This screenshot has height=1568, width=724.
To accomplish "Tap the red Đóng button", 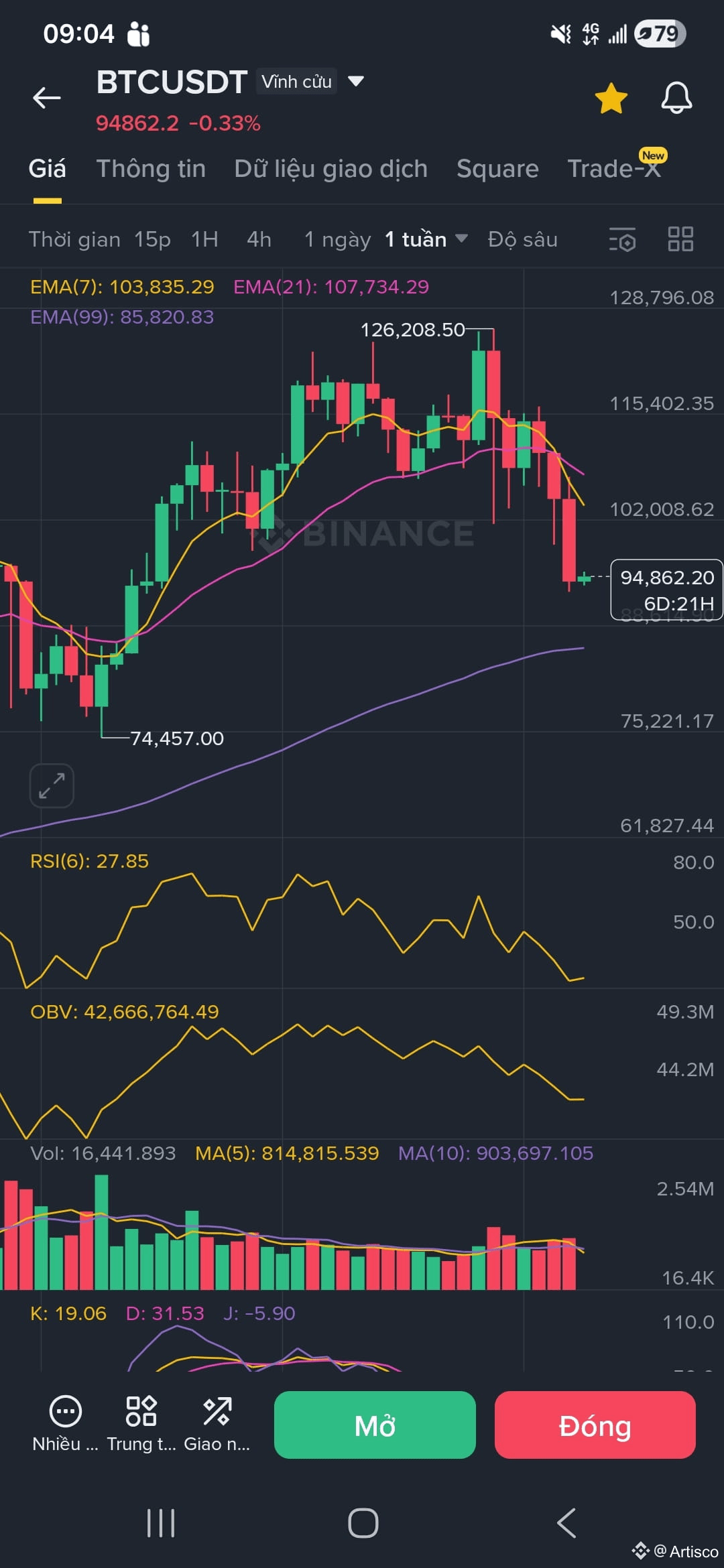I will (x=595, y=1425).
